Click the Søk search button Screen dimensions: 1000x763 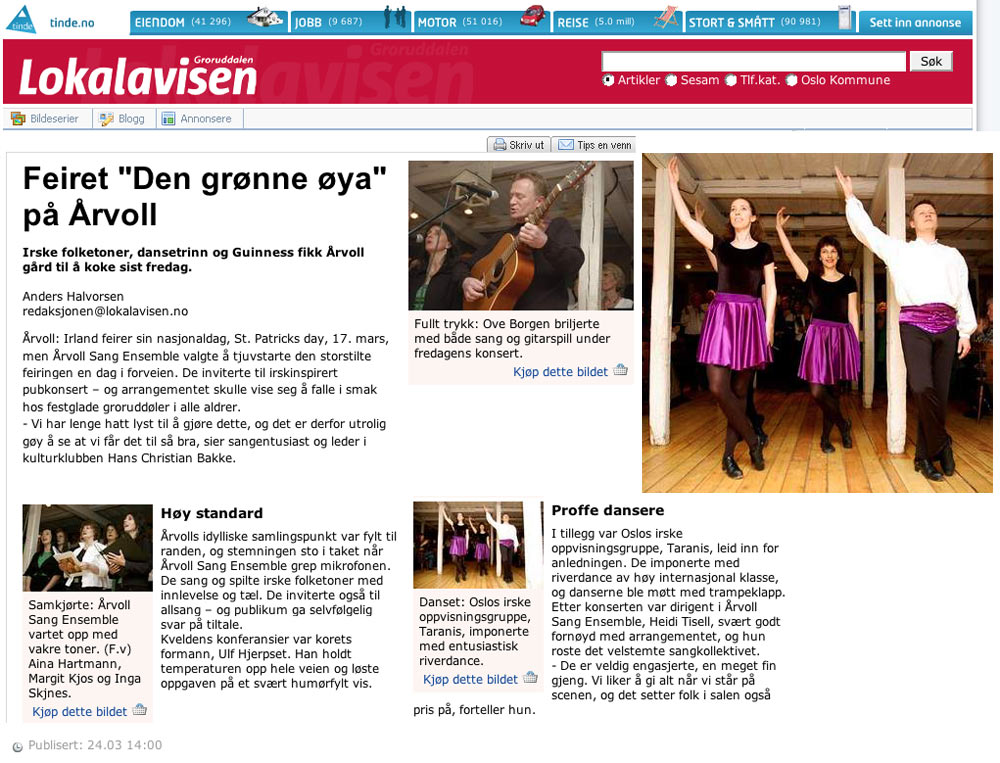coord(931,61)
